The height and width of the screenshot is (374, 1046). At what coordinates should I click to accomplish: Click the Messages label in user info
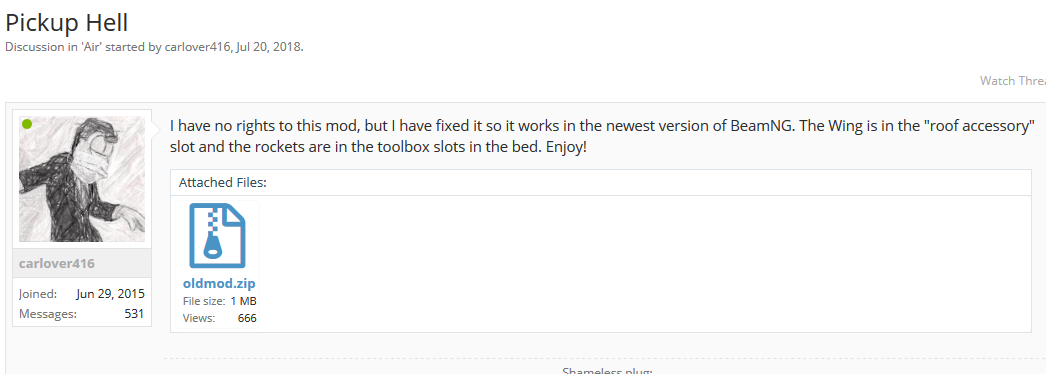click(48, 313)
